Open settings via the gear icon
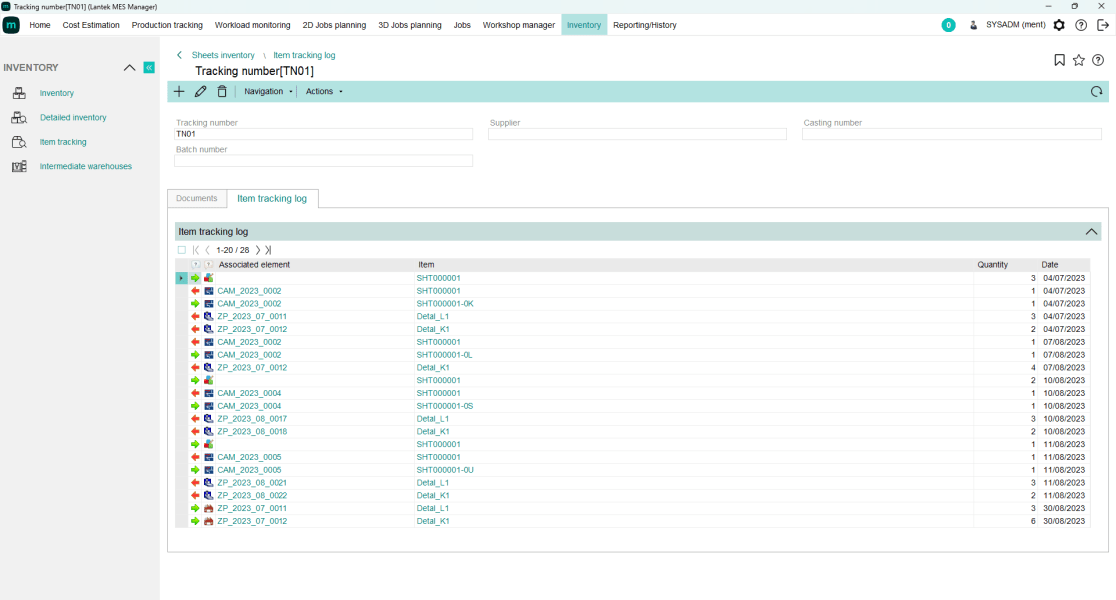 point(1059,25)
